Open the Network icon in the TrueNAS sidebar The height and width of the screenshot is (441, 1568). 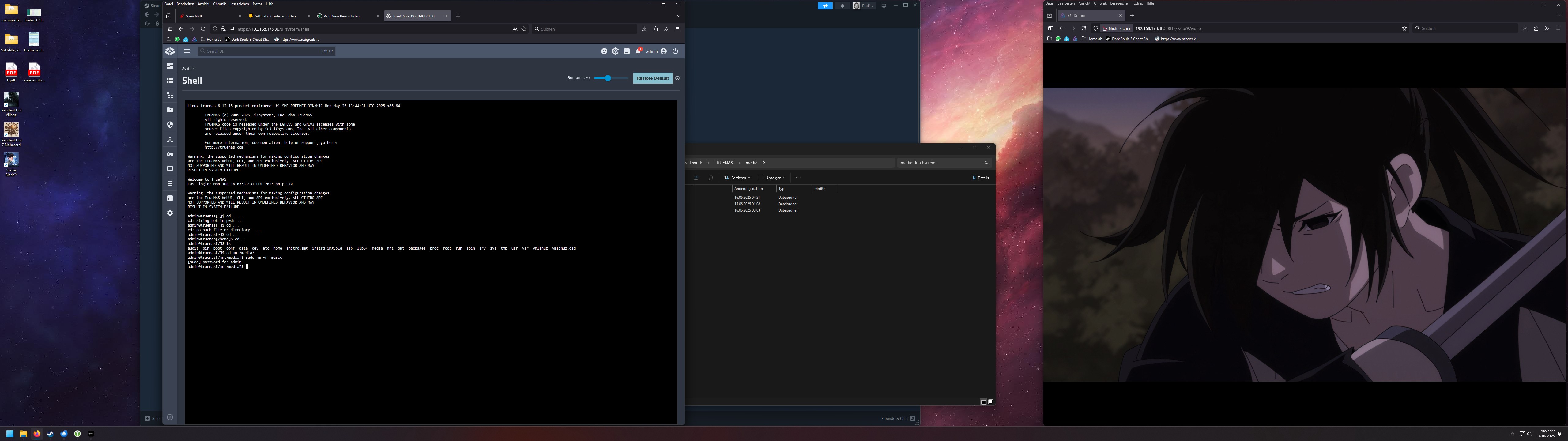click(x=170, y=139)
